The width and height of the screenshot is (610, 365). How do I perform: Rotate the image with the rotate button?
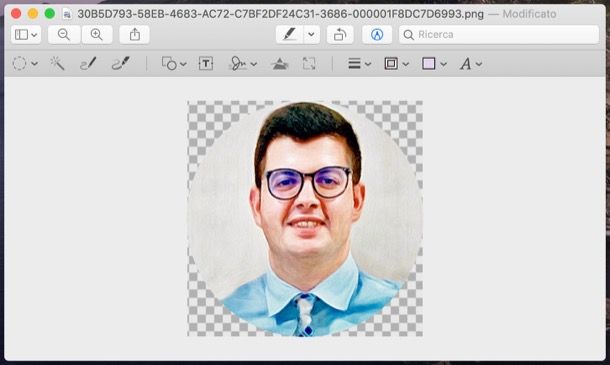pyautogui.click(x=340, y=35)
